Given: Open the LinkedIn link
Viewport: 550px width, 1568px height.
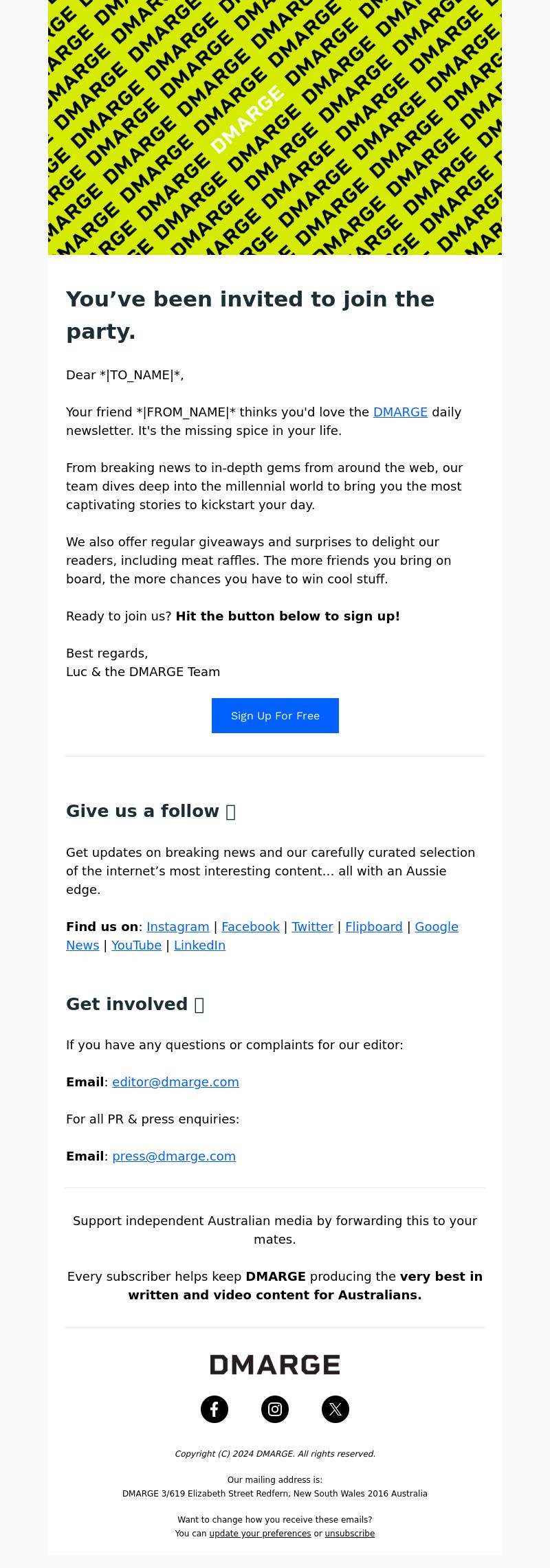Looking at the screenshot, I should [x=199, y=945].
